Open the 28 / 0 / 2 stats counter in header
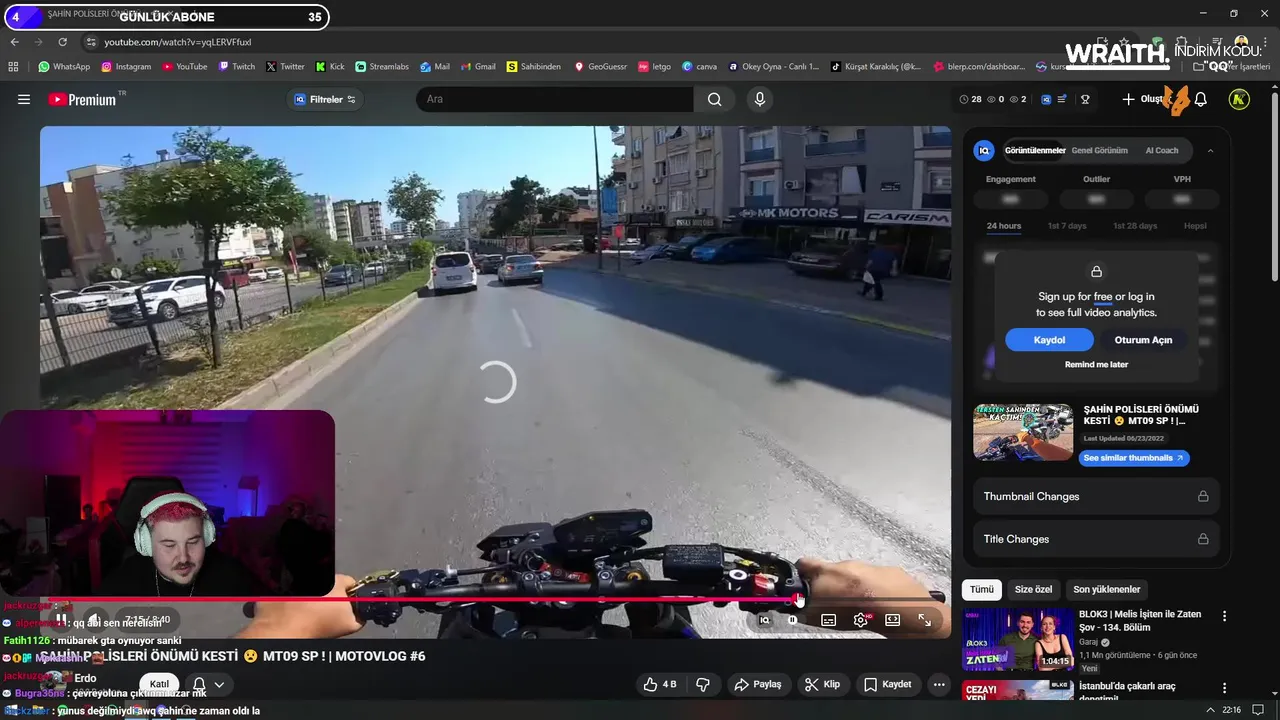Viewport: 1280px width, 720px height. [993, 99]
